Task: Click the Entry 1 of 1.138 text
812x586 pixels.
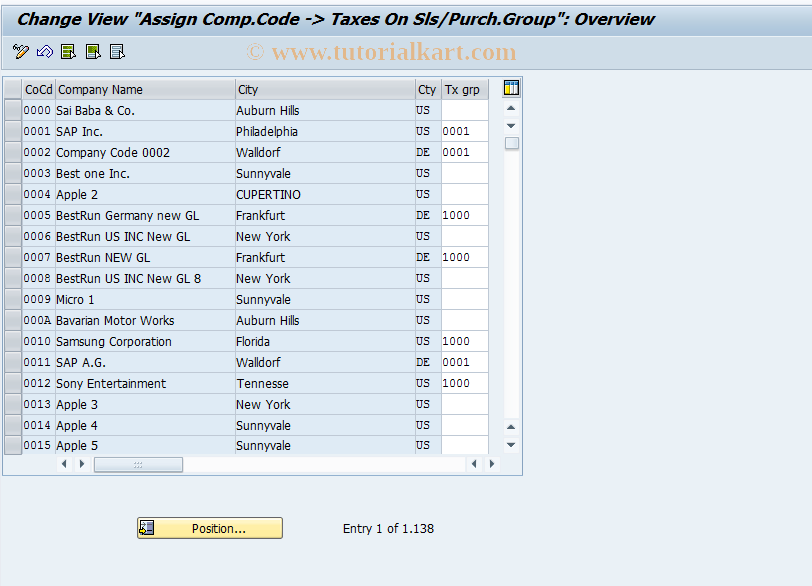Action: pyautogui.click(x=388, y=529)
